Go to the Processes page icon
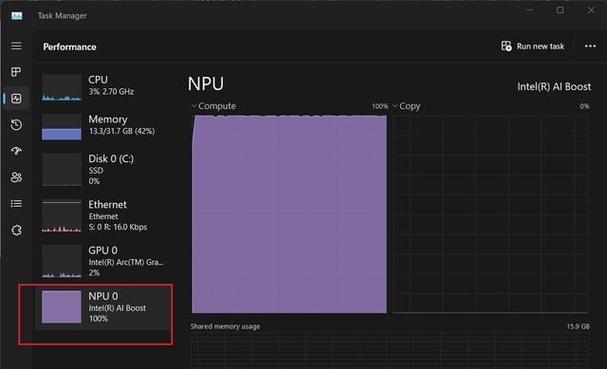The width and height of the screenshot is (607, 369). 16,72
